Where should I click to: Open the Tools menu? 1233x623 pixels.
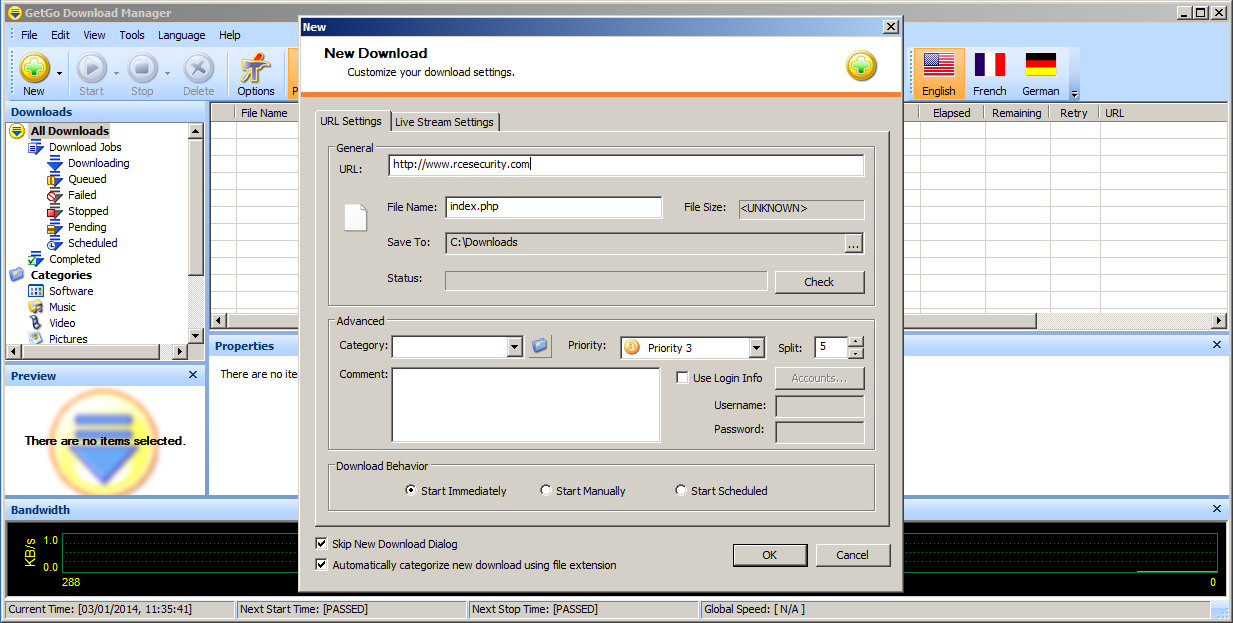[132, 35]
